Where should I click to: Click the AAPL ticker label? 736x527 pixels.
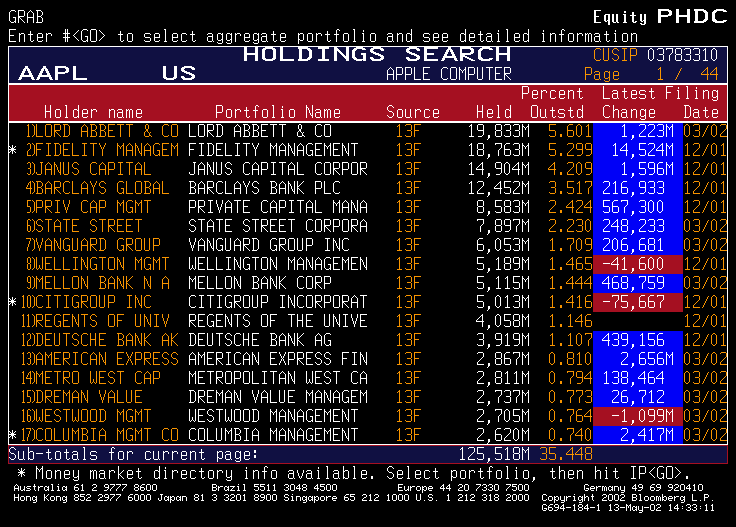pos(52,74)
